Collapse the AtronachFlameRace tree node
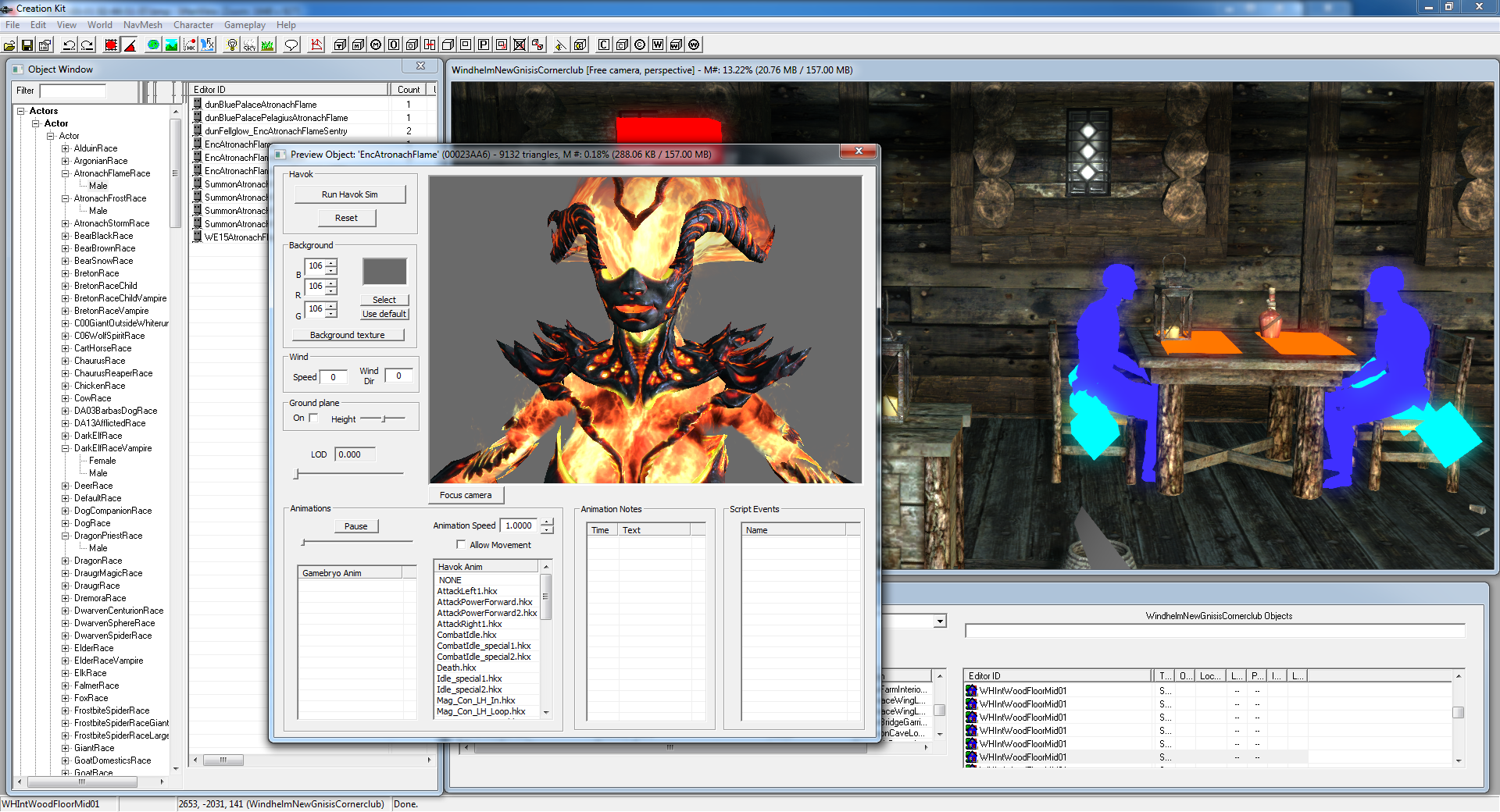This screenshot has height=812, width=1500. pyautogui.click(x=66, y=173)
